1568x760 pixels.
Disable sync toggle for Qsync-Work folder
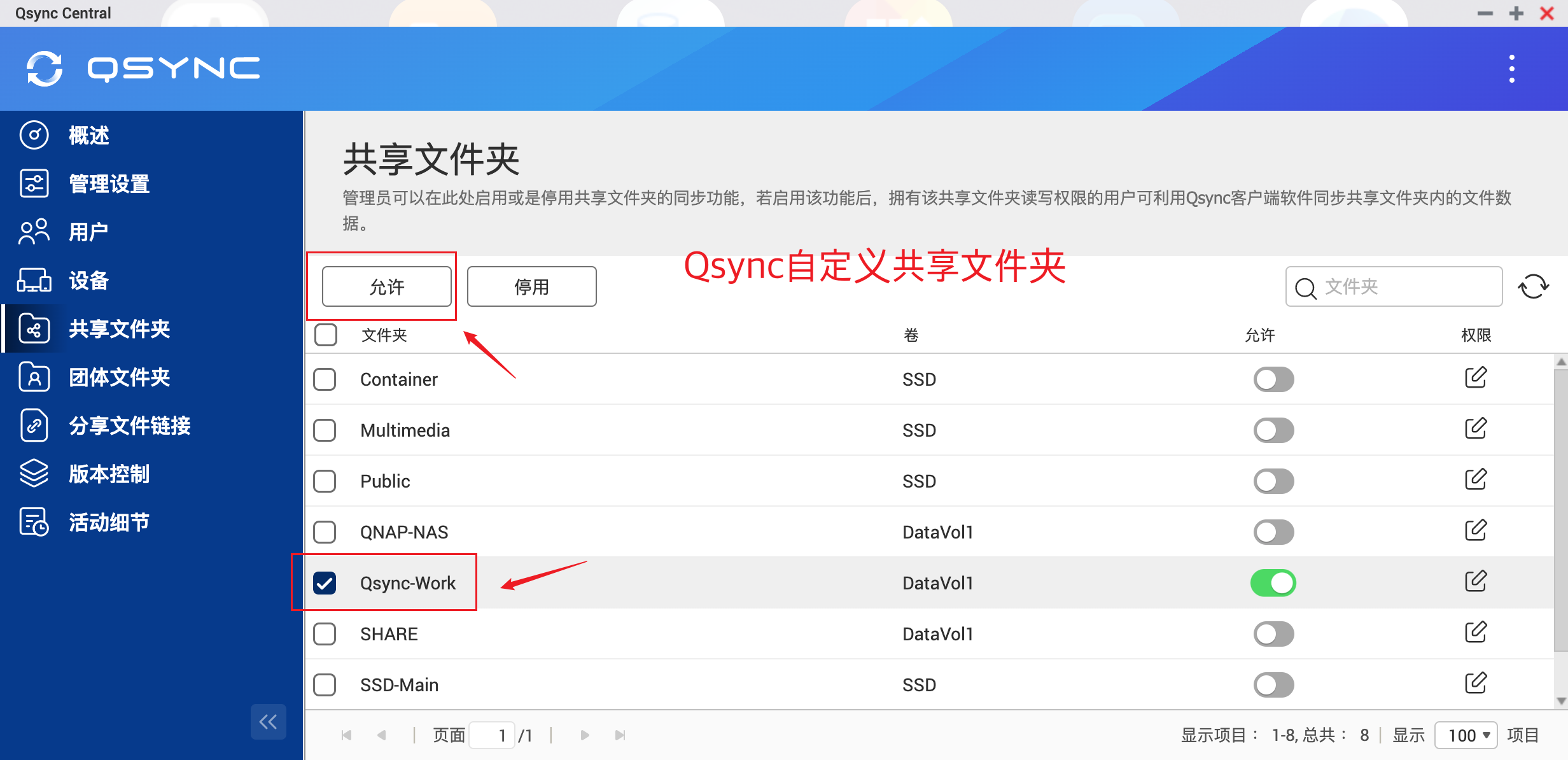click(x=1273, y=582)
